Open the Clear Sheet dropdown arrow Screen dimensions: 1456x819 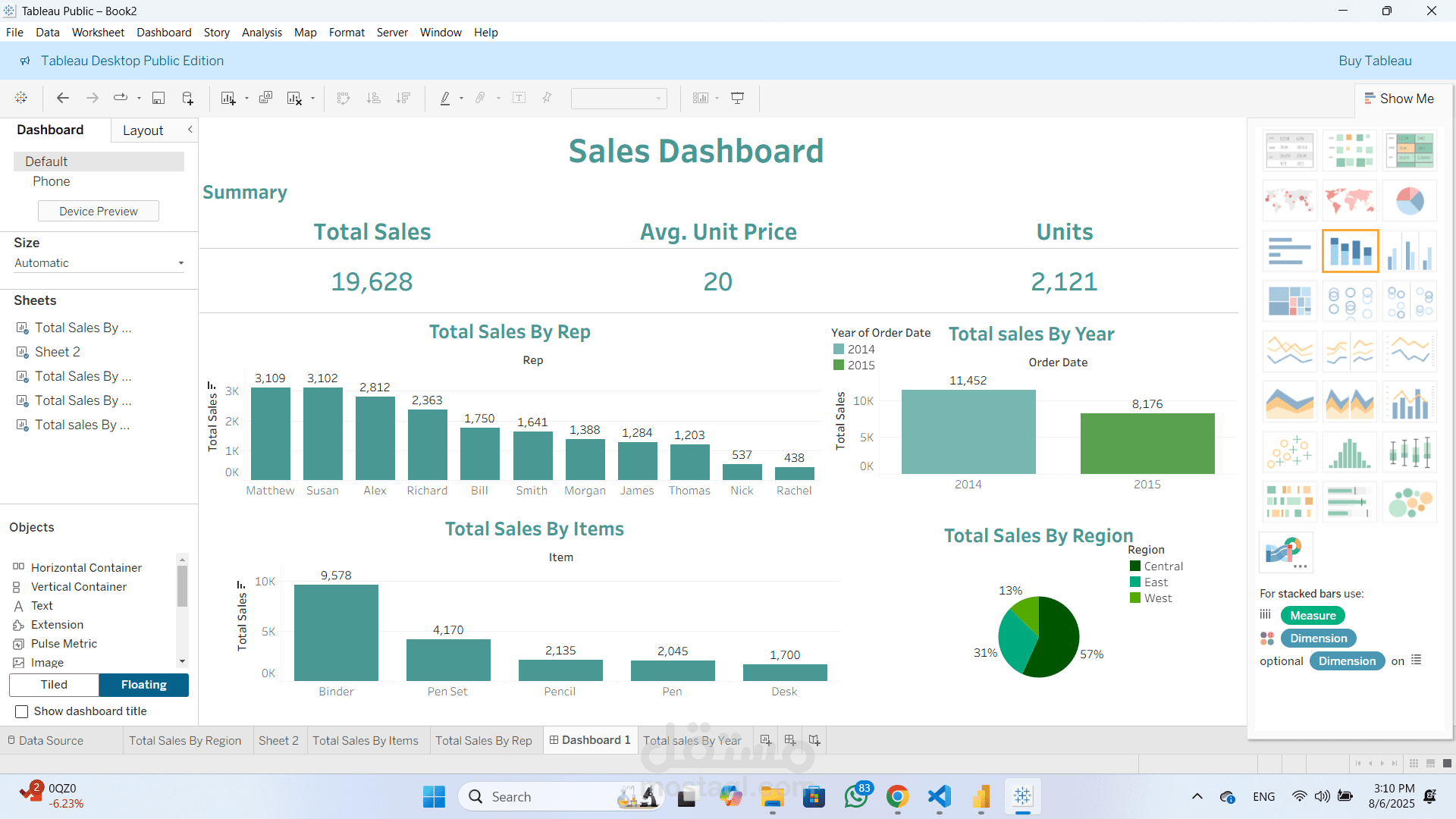click(x=312, y=99)
